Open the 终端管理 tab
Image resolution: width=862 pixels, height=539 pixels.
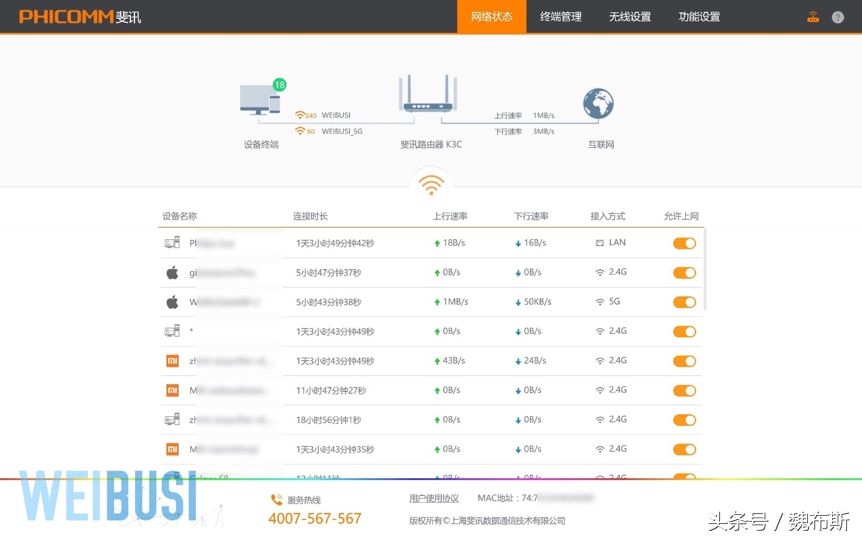pos(560,17)
